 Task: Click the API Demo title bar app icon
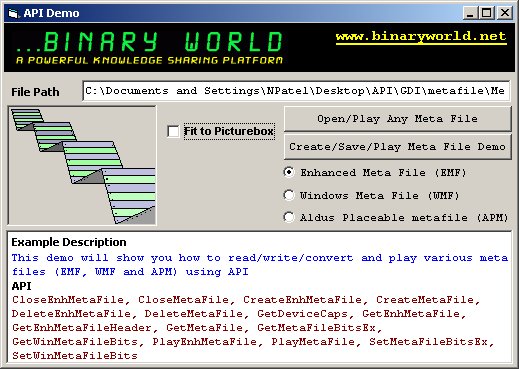[13, 13]
